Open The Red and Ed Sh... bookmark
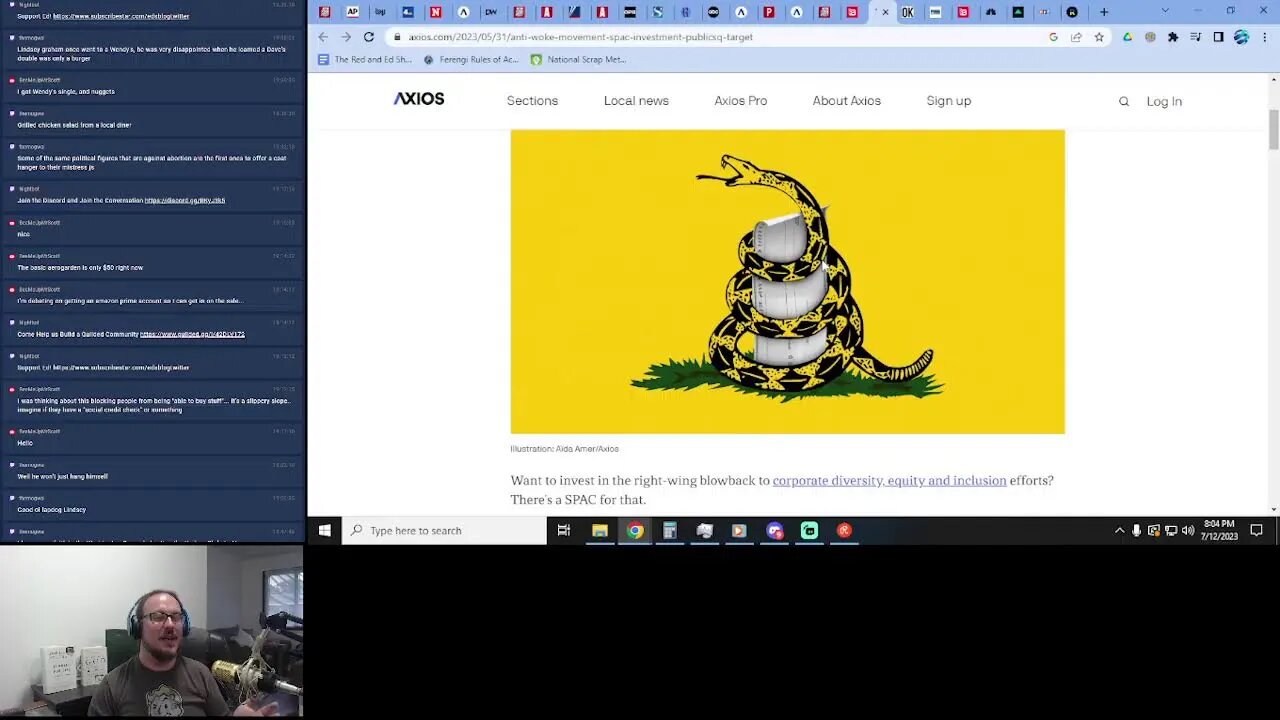1280x720 pixels. [365, 59]
